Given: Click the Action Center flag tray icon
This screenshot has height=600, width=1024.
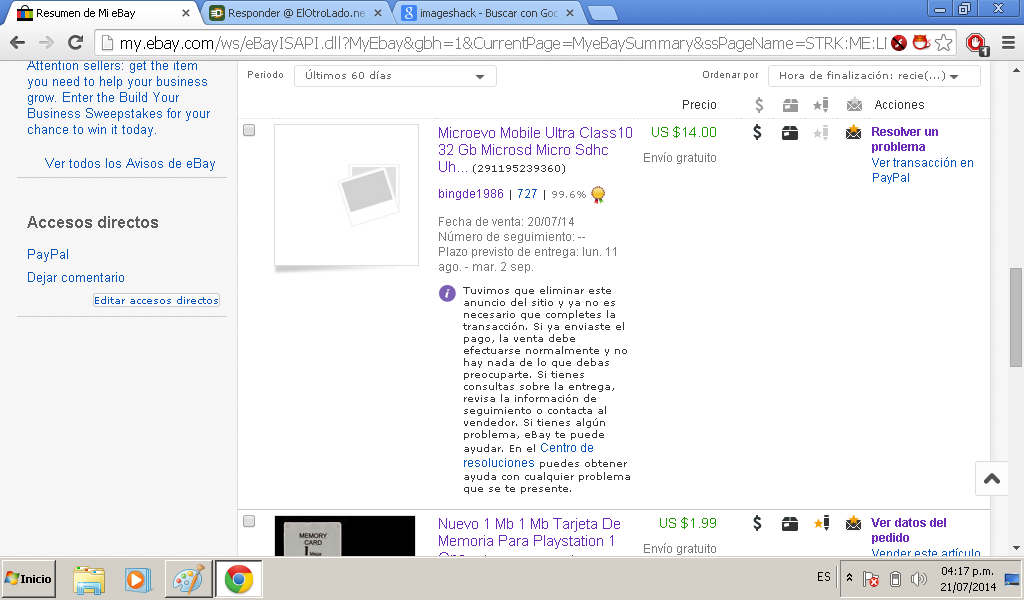Looking at the screenshot, I should pyautogui.click(x=871, y=579).
